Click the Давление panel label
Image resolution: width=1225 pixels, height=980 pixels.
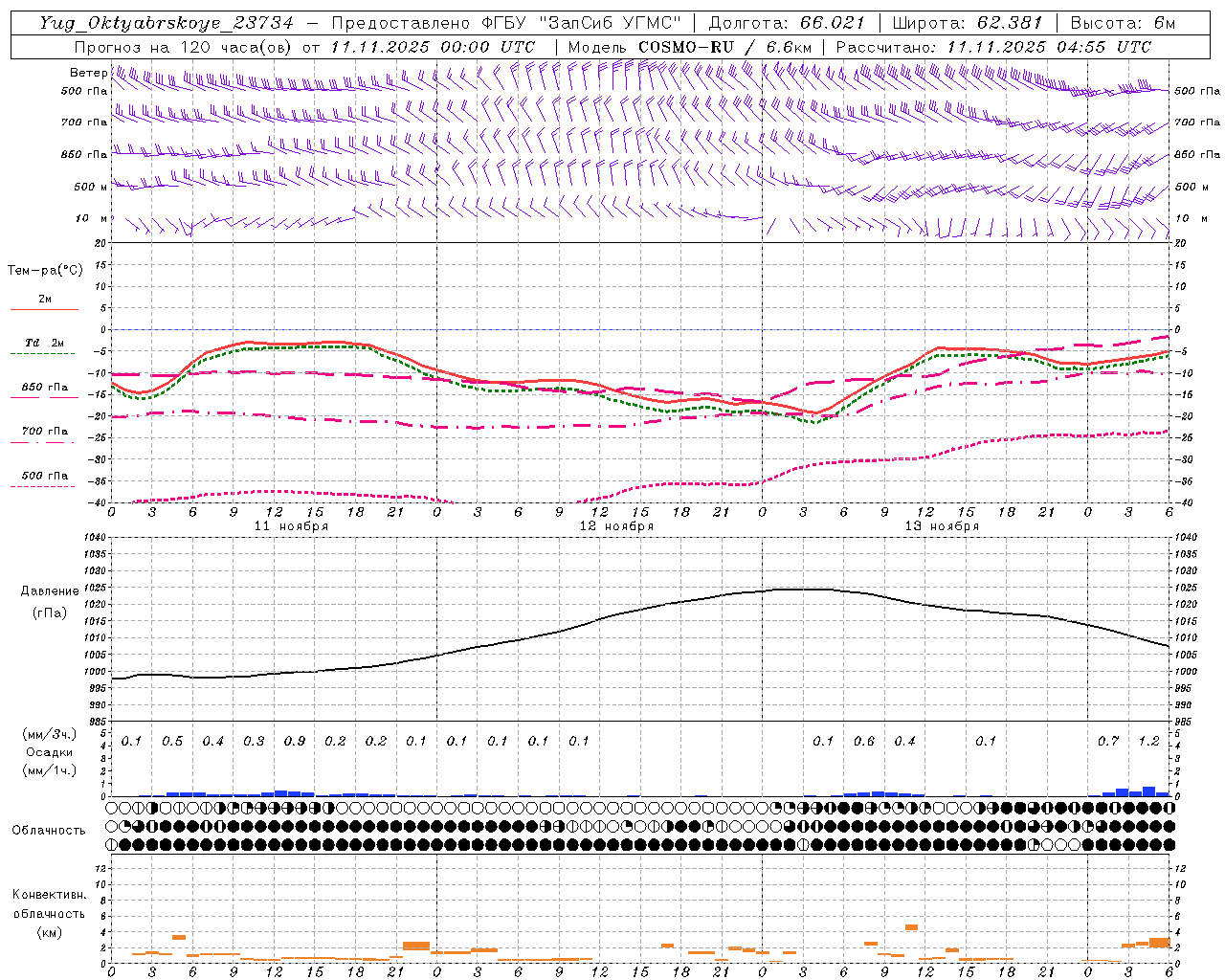pos(50,591)
